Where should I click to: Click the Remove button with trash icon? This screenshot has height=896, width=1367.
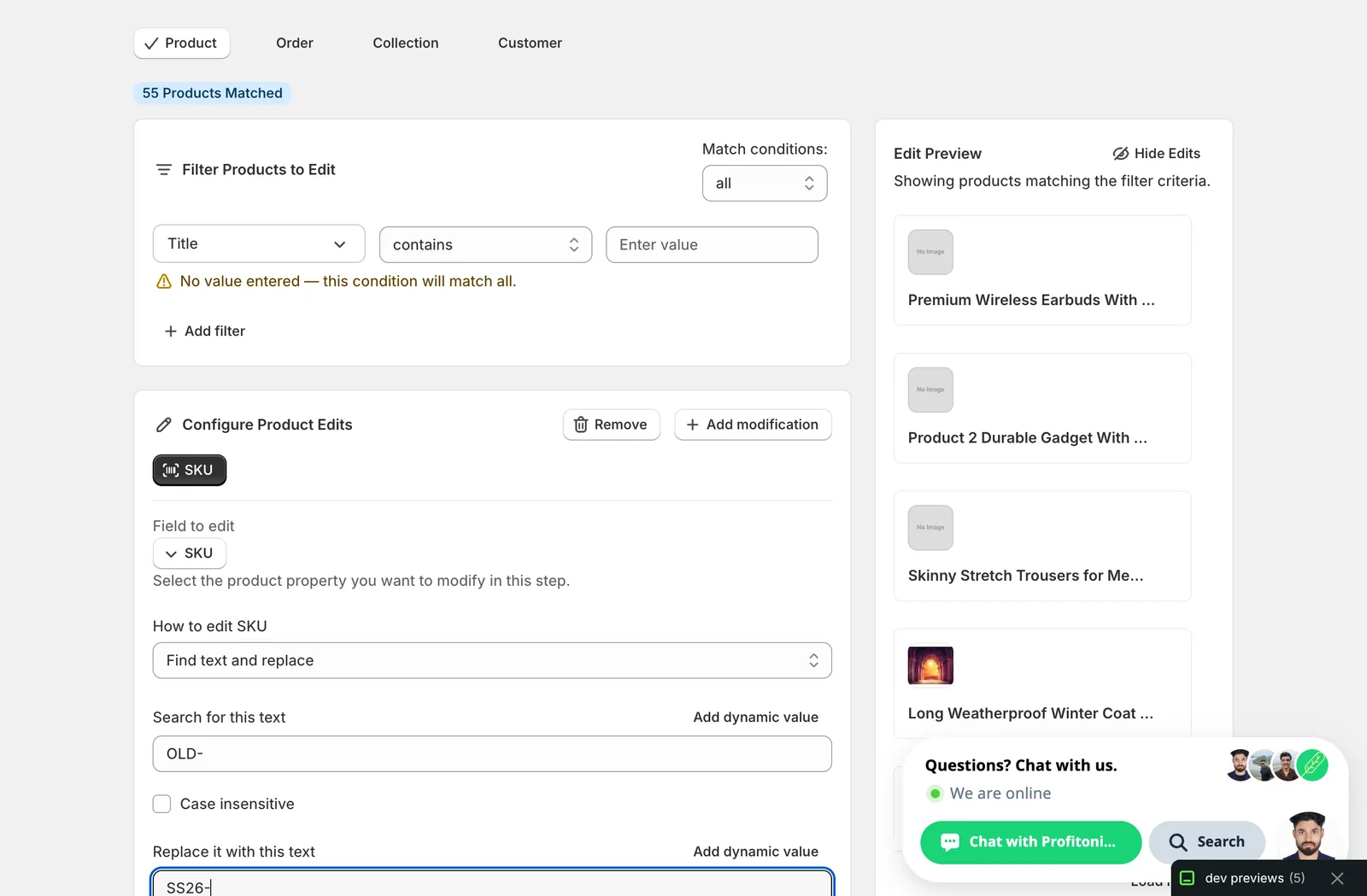point(611,425)
